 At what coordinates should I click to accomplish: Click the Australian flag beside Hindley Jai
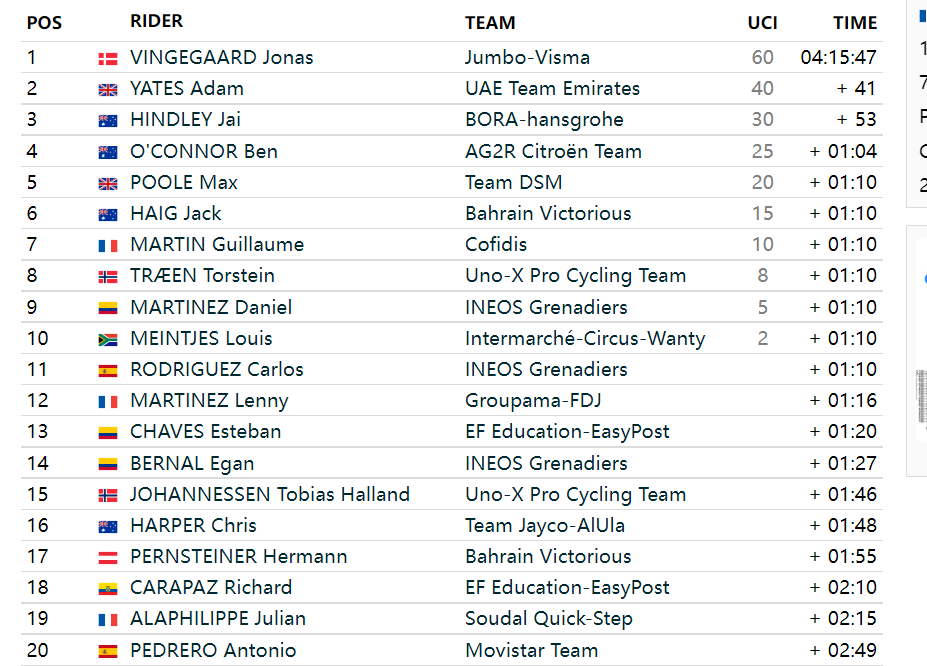pos(108,121)
